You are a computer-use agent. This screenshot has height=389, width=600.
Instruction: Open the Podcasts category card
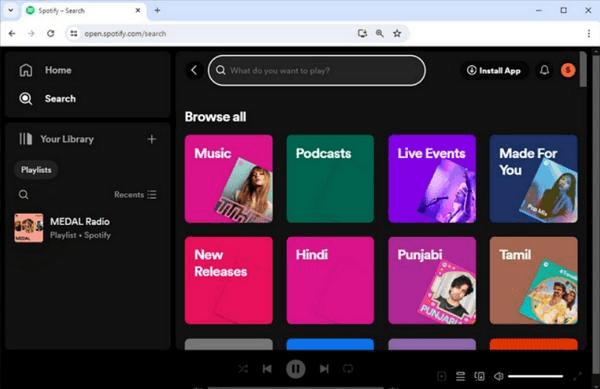click(330, 179)
